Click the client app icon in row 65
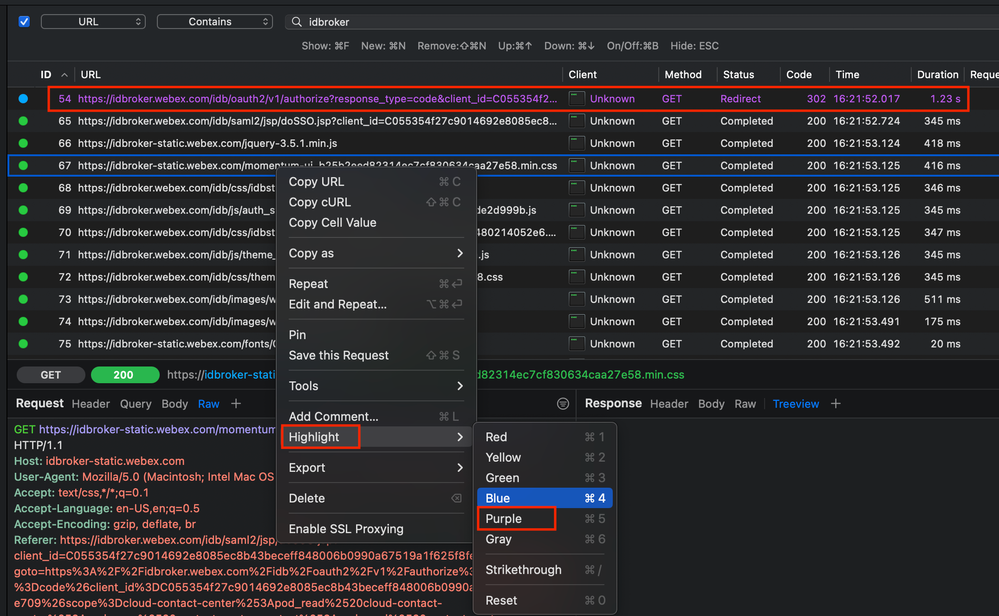999x616 pixels. pos(577,121)
